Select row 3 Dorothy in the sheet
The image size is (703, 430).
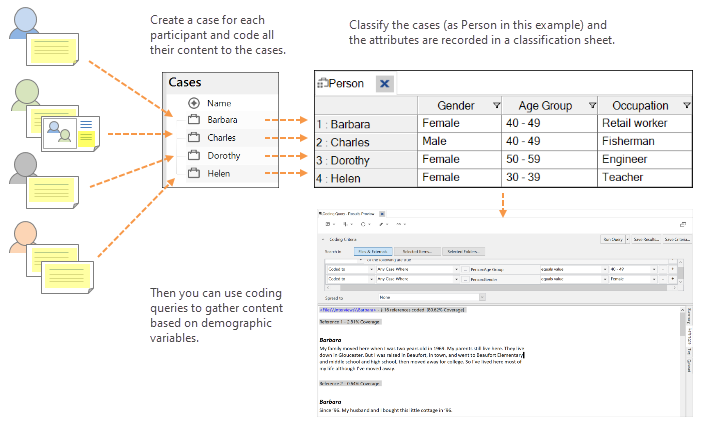[358, 159]
